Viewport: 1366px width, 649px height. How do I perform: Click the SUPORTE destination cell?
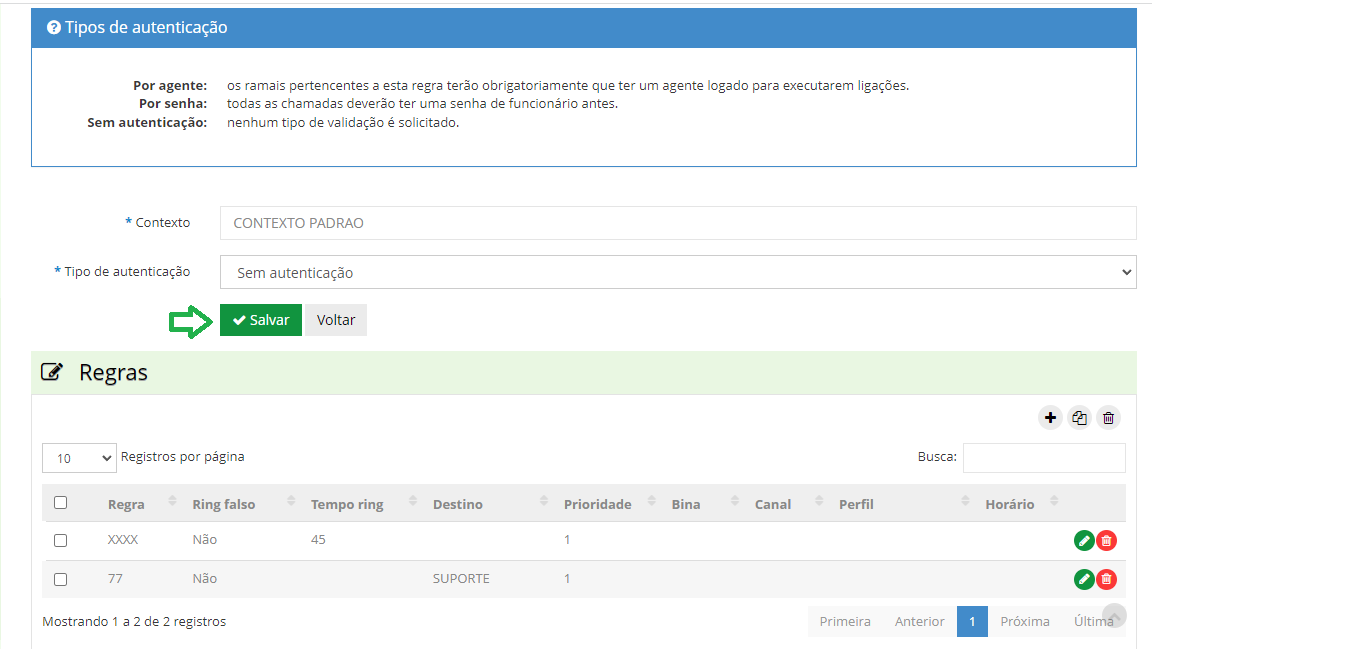click(461, 579)
